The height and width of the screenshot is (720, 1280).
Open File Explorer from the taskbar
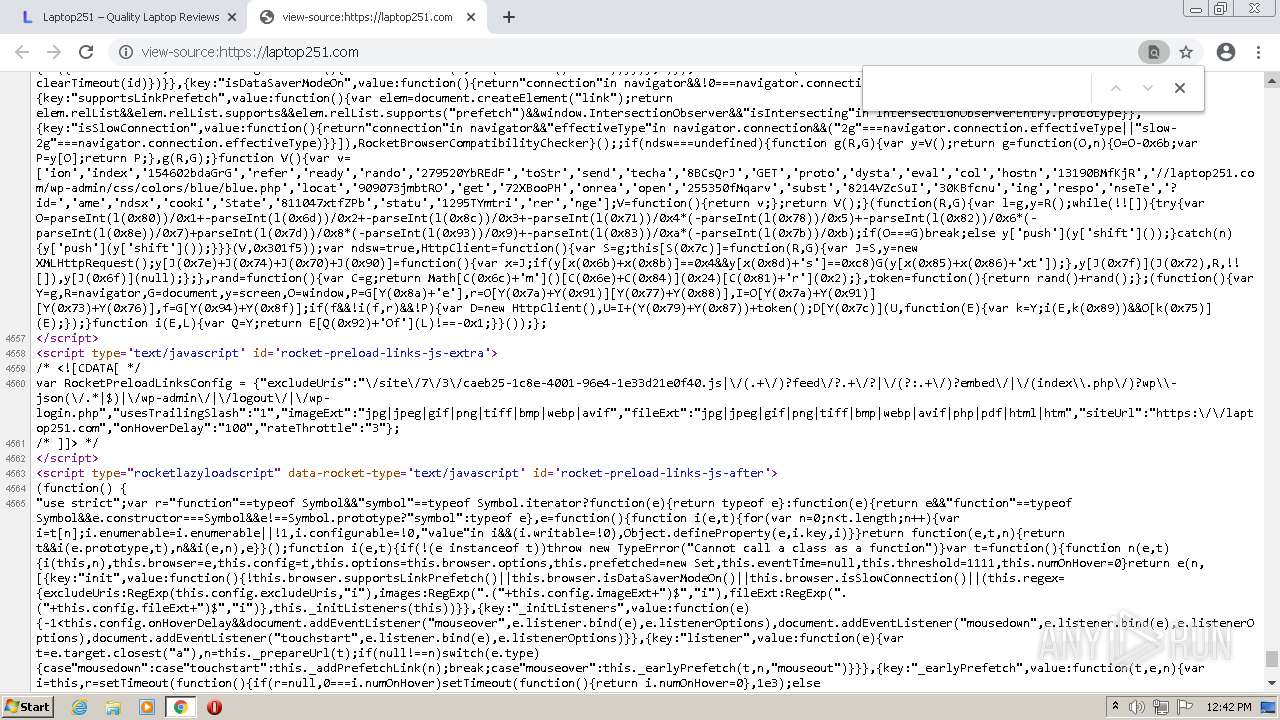(x=113, y=707)
